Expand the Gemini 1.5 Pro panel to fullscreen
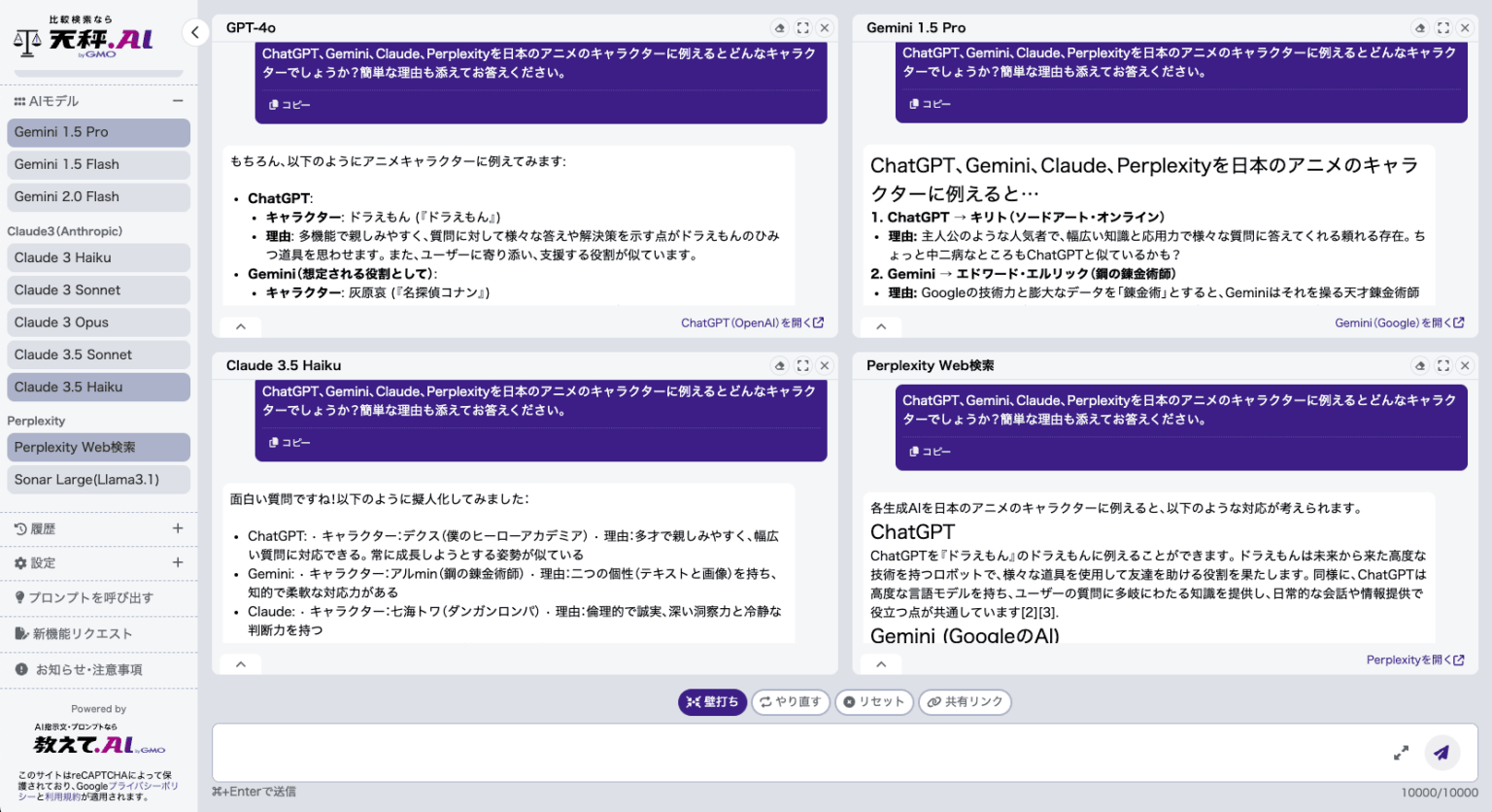The height and width of the screenshot is (812, 1492). pos(1442,28)
